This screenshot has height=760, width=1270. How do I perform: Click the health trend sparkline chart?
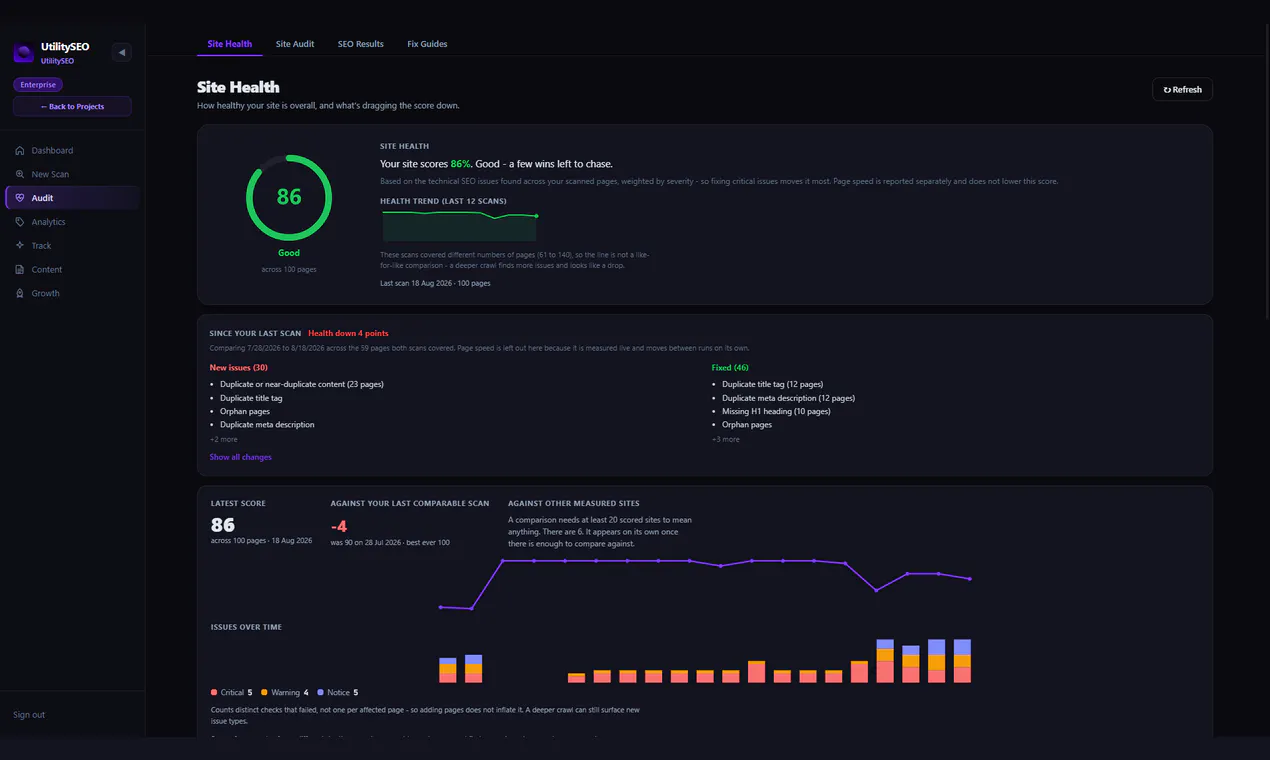[x=460, y=225]
